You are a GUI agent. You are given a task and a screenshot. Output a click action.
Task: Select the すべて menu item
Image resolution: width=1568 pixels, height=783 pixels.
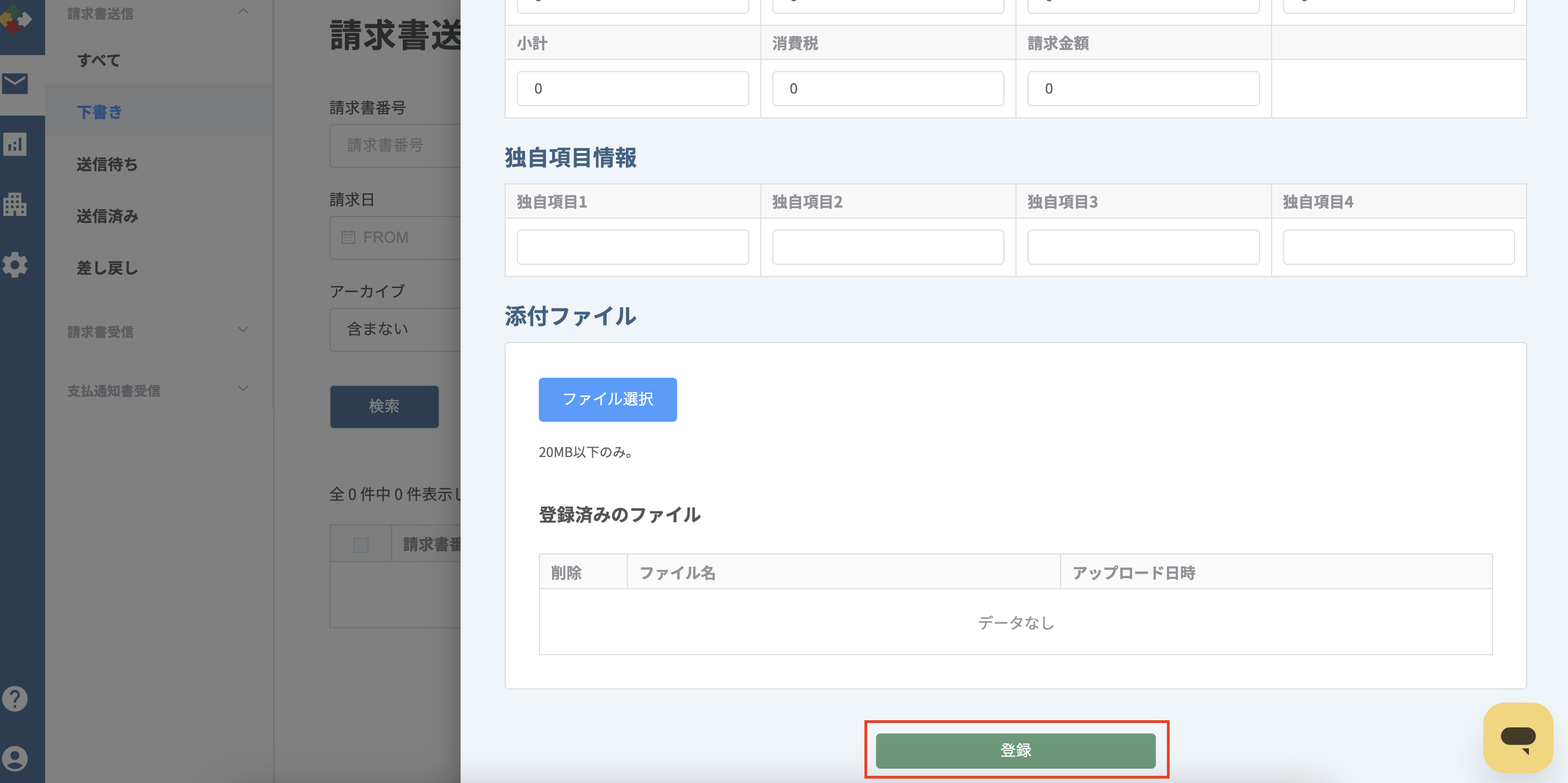coord(99,60)
